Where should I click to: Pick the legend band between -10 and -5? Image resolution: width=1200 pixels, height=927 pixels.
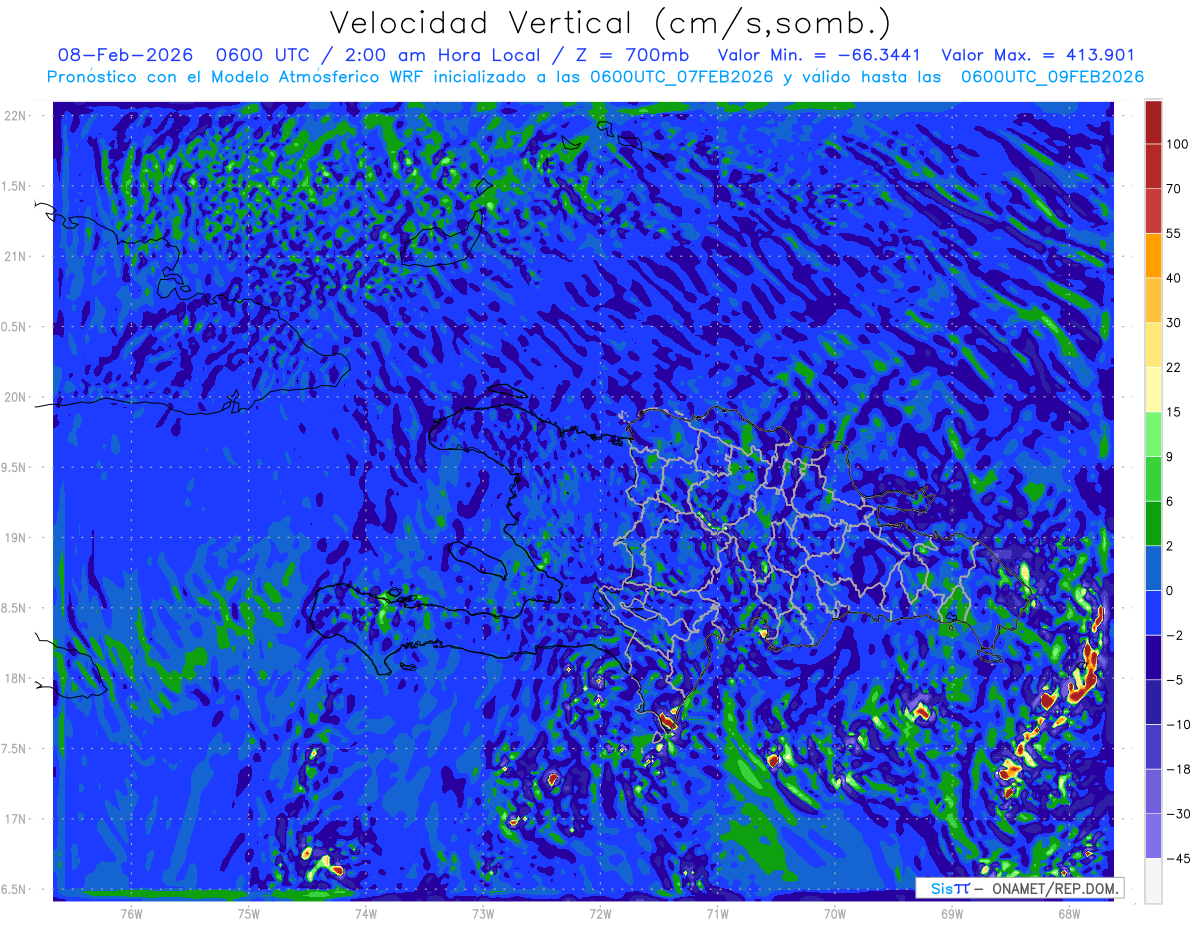click(x=1153, y=701)
